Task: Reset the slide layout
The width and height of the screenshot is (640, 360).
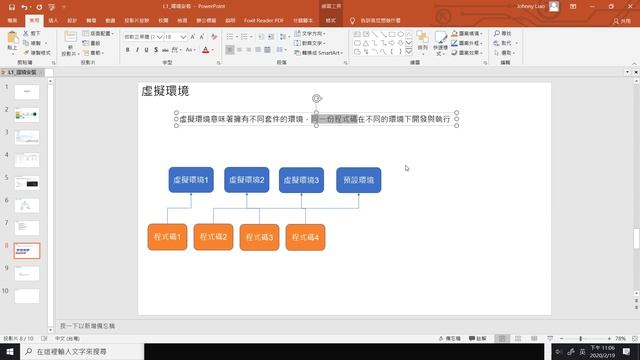Action: coord(92,43)
